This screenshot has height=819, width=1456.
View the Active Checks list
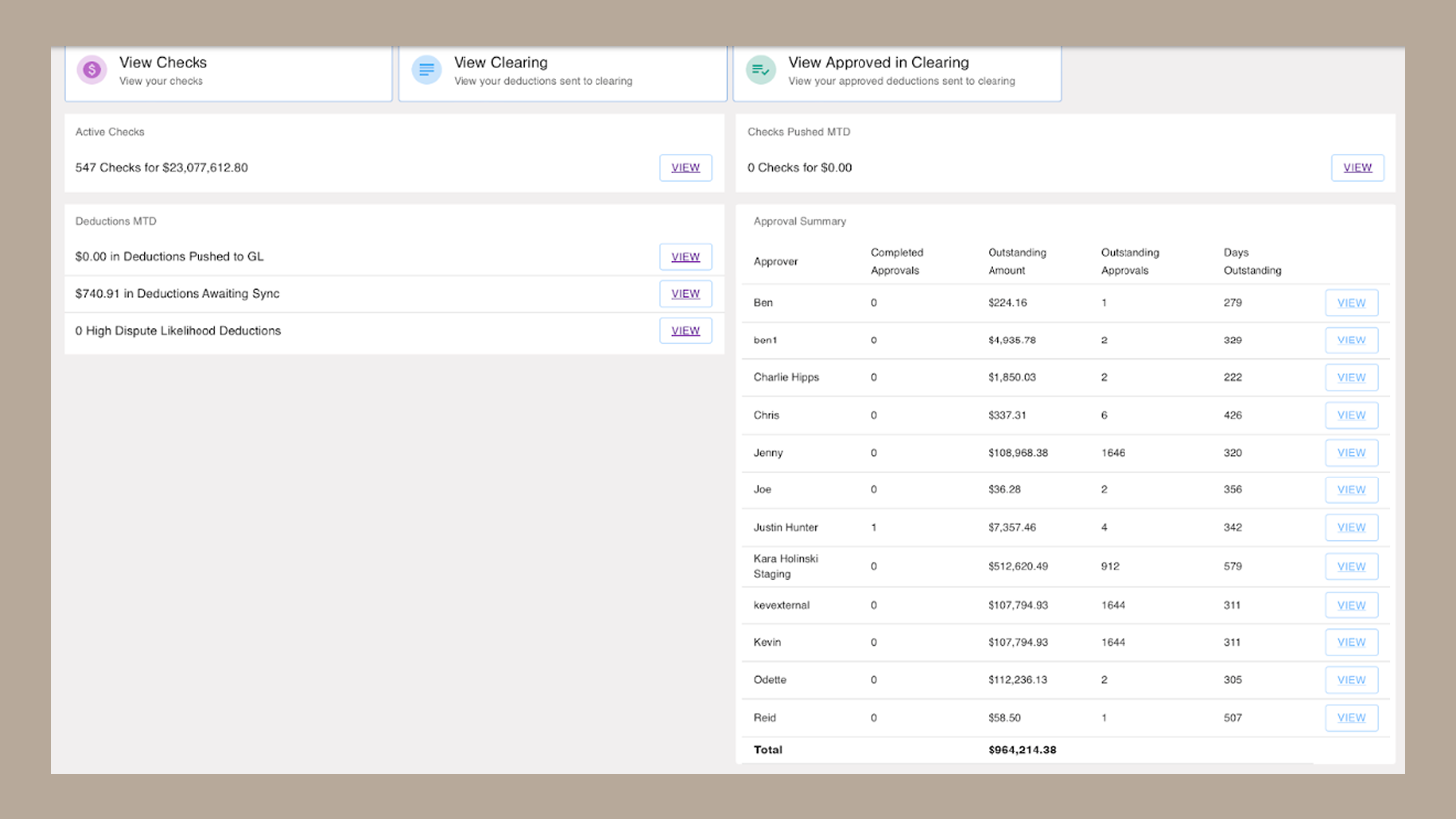point(686,168)
